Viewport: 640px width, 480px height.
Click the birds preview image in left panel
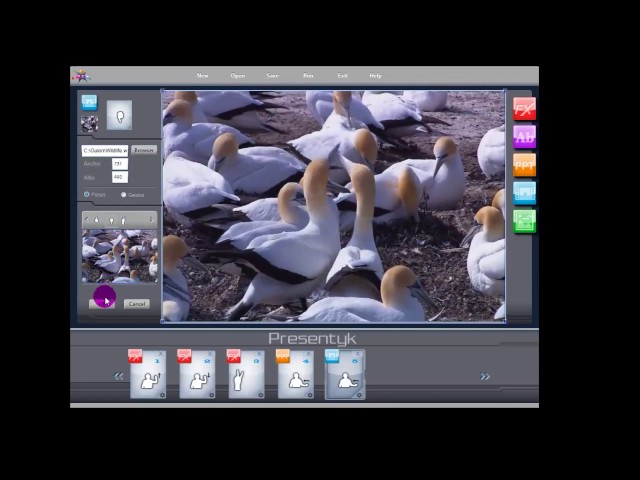(x=120, y=256)
